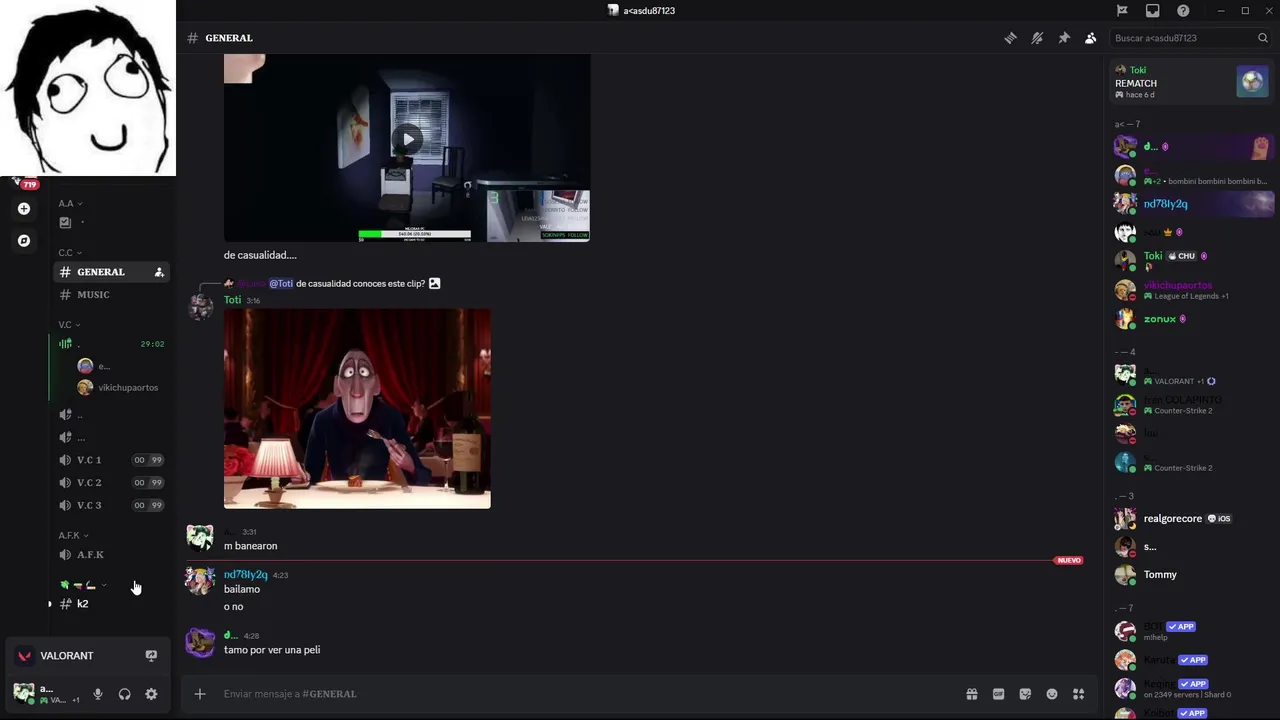The image size is (1280, 720).
Task: Click vikichupaortos in the voice channel
Action: 118,388
